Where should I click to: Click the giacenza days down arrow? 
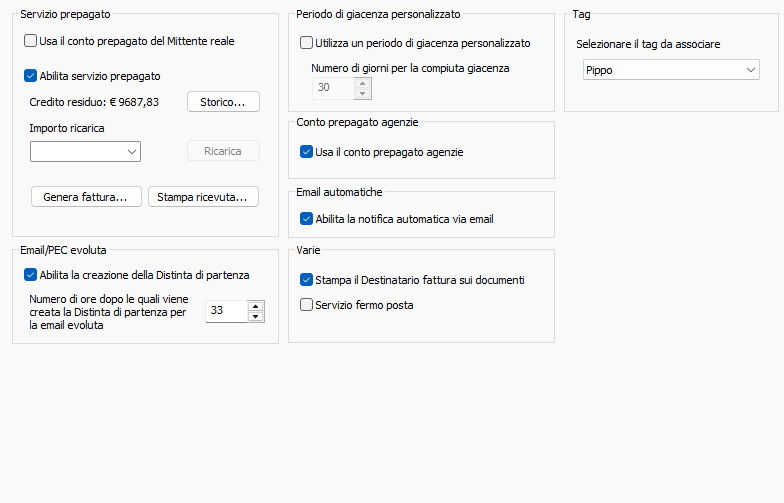(x=362, y=94)
